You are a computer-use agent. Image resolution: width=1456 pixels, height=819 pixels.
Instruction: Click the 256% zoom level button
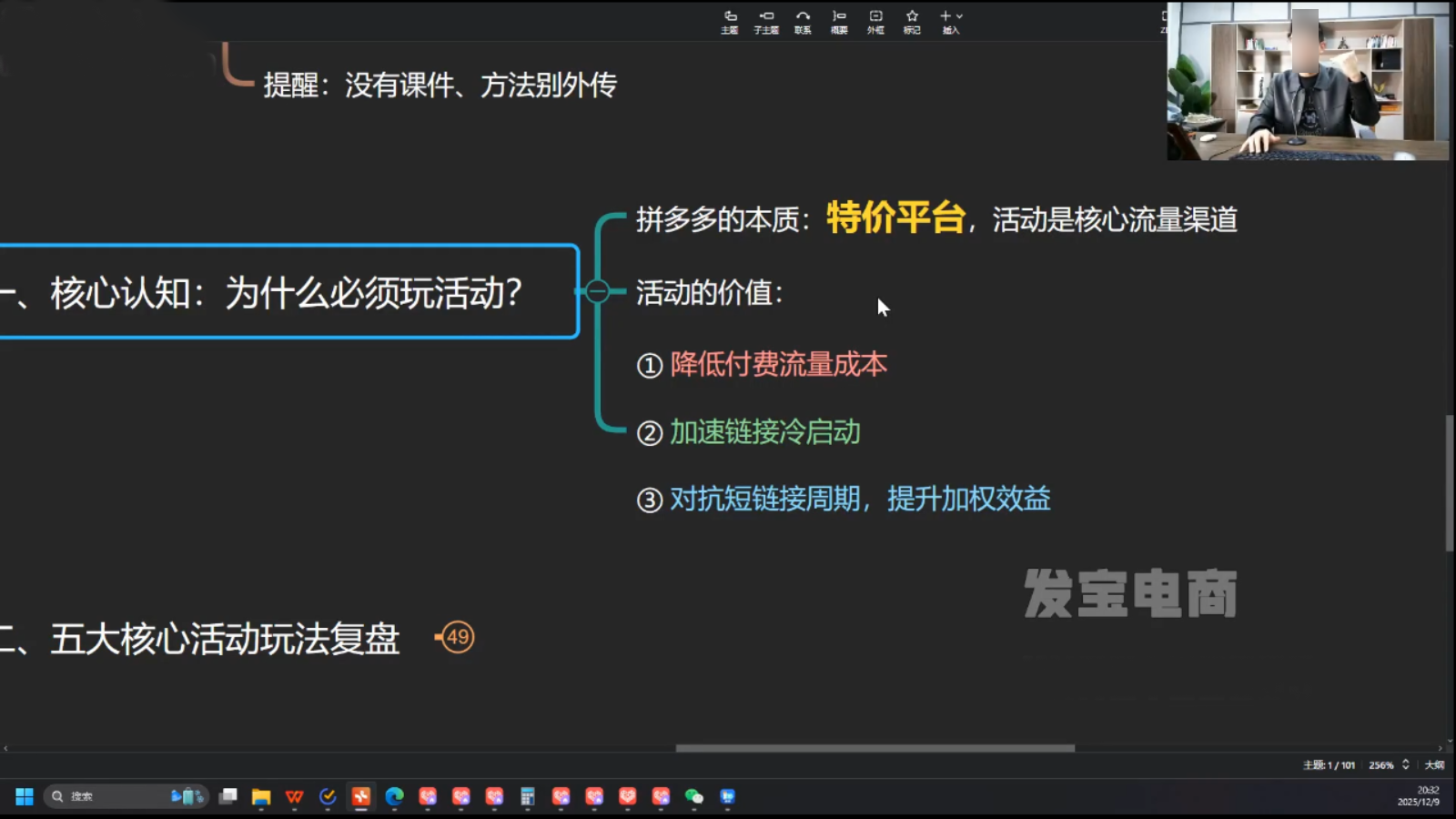pos(1380,765)
